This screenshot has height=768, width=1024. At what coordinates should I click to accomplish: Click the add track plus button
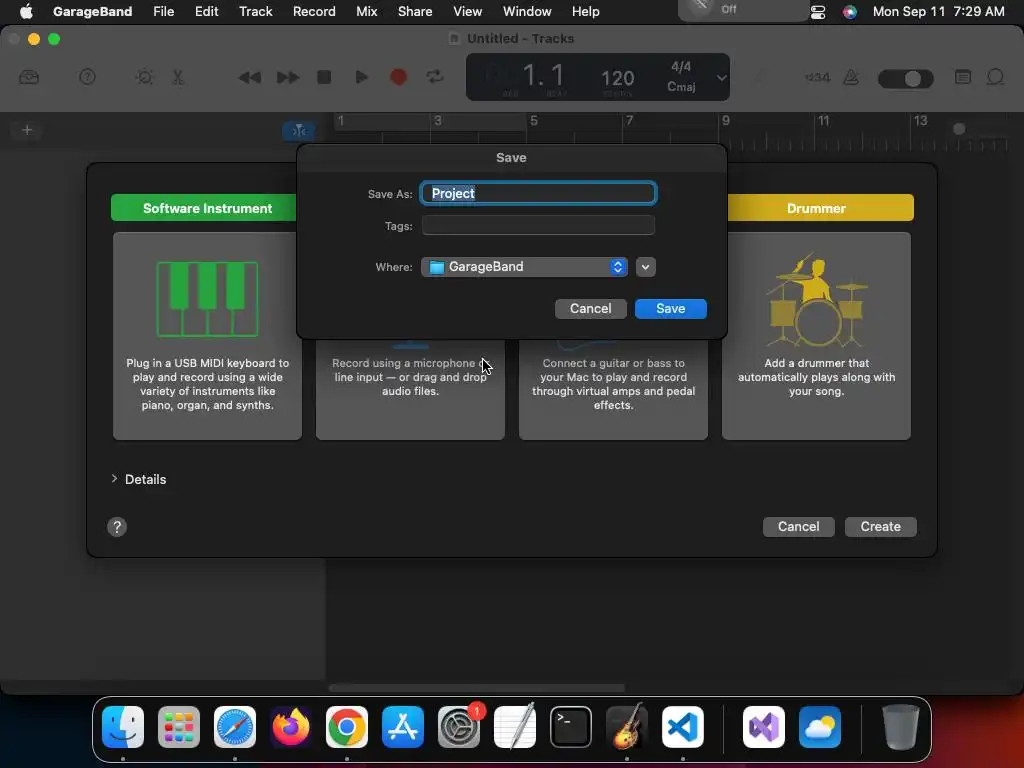(x=27, y=130)
